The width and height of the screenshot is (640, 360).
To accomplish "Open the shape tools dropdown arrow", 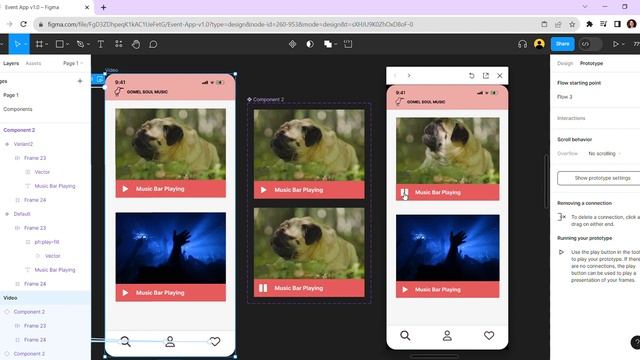I will coord(67,44).
